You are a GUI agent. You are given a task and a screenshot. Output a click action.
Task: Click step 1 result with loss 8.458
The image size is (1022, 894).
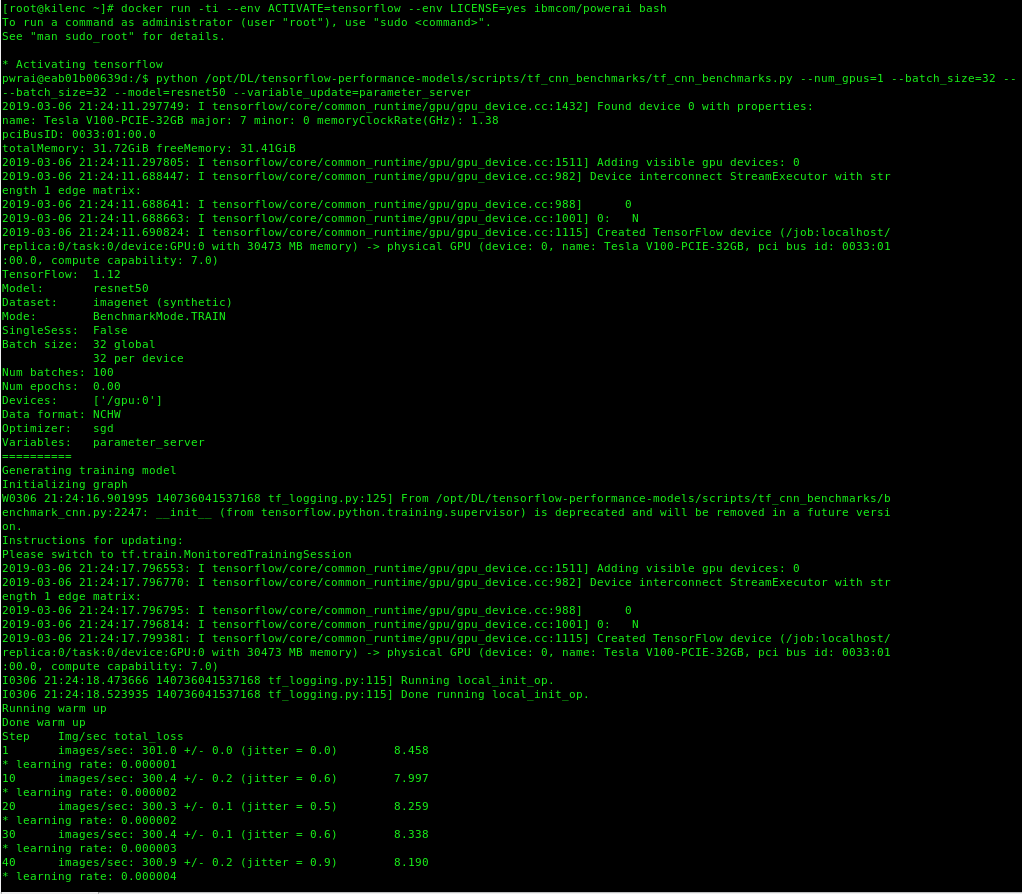coord(215,751)
